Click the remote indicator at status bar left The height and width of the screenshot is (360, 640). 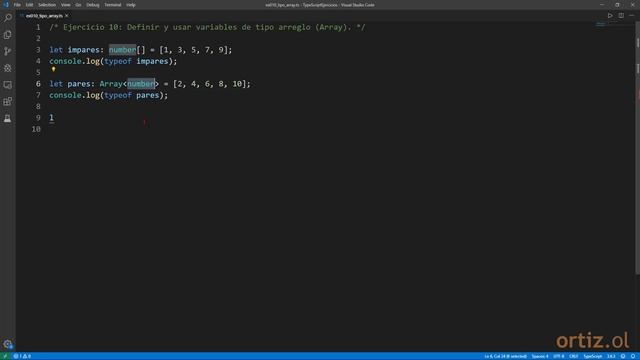[x=5, y=356]
